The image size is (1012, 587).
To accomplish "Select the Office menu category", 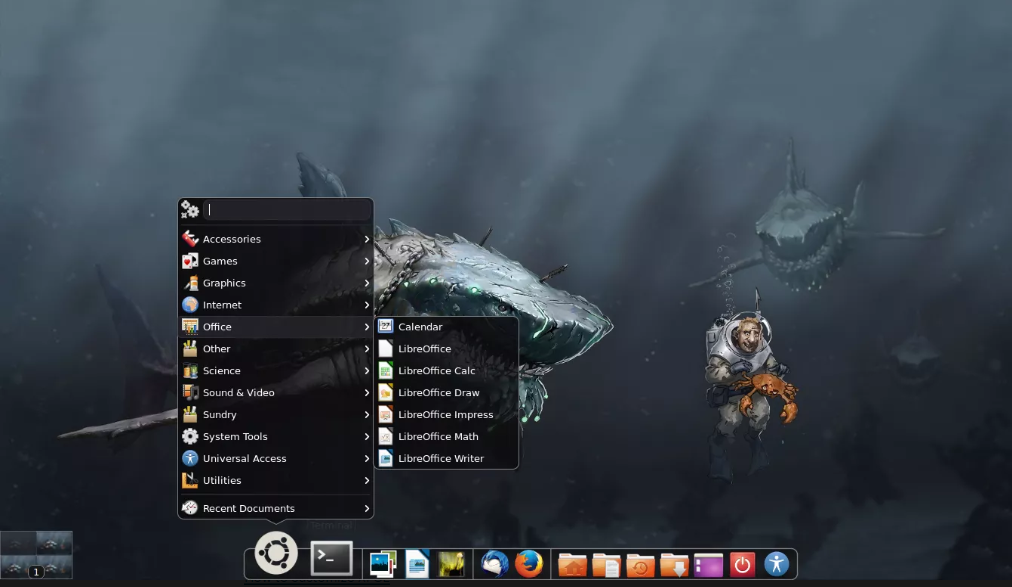I will tap(276, 326).
